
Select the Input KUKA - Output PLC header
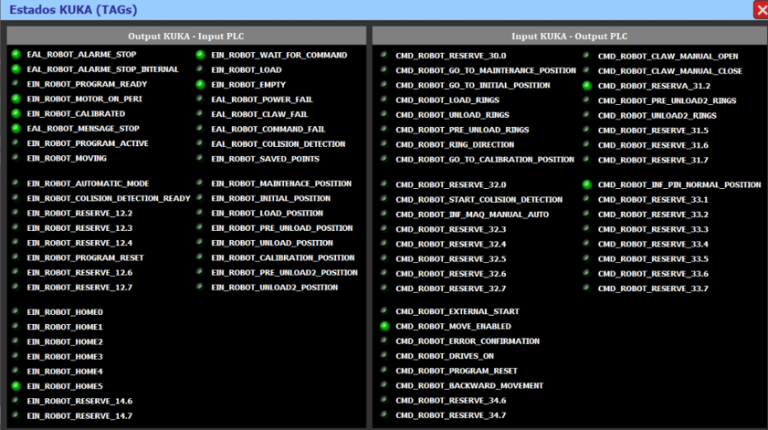tap(566, 35)
